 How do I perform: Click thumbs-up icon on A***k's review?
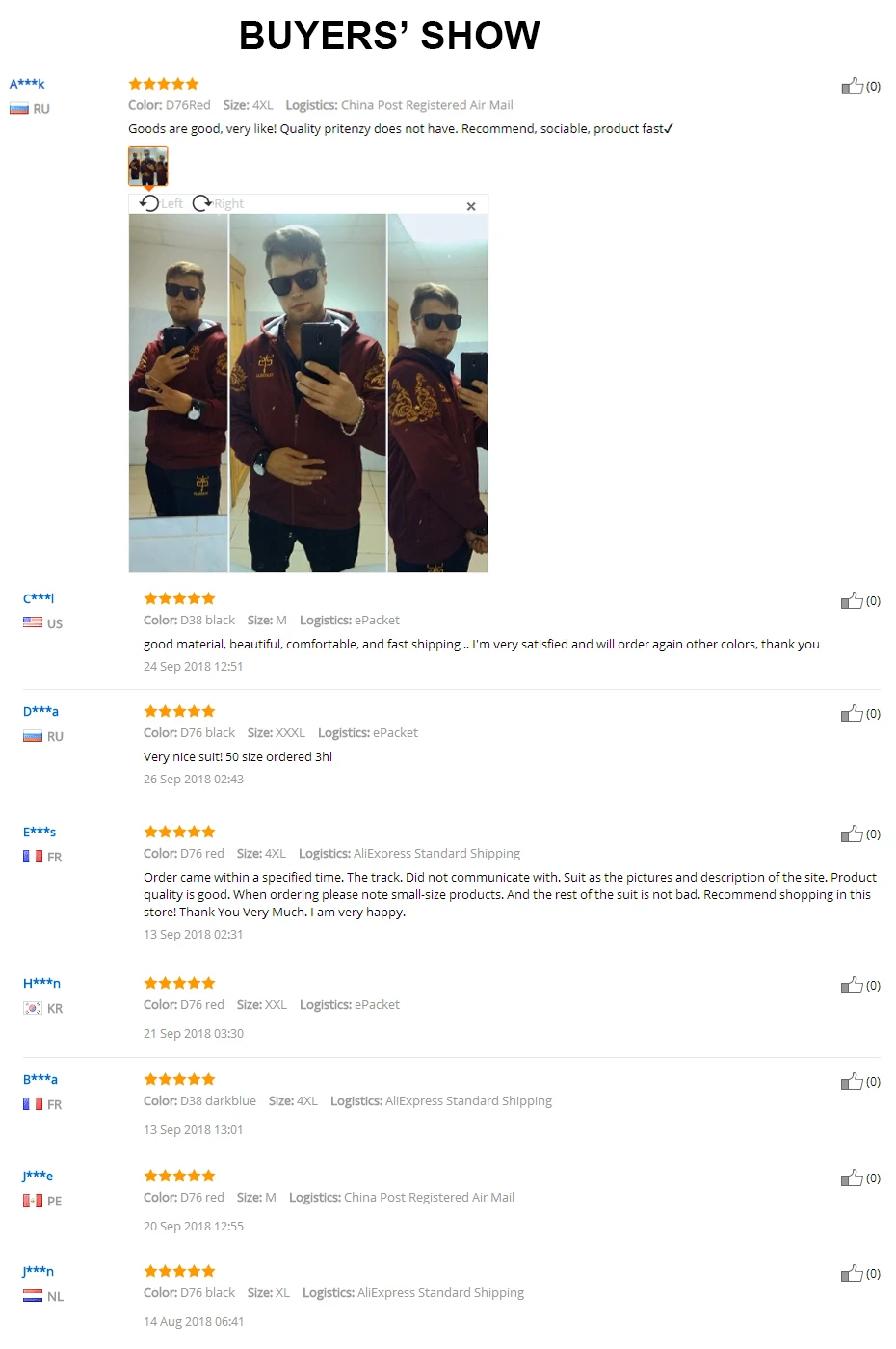pos(852,86)
